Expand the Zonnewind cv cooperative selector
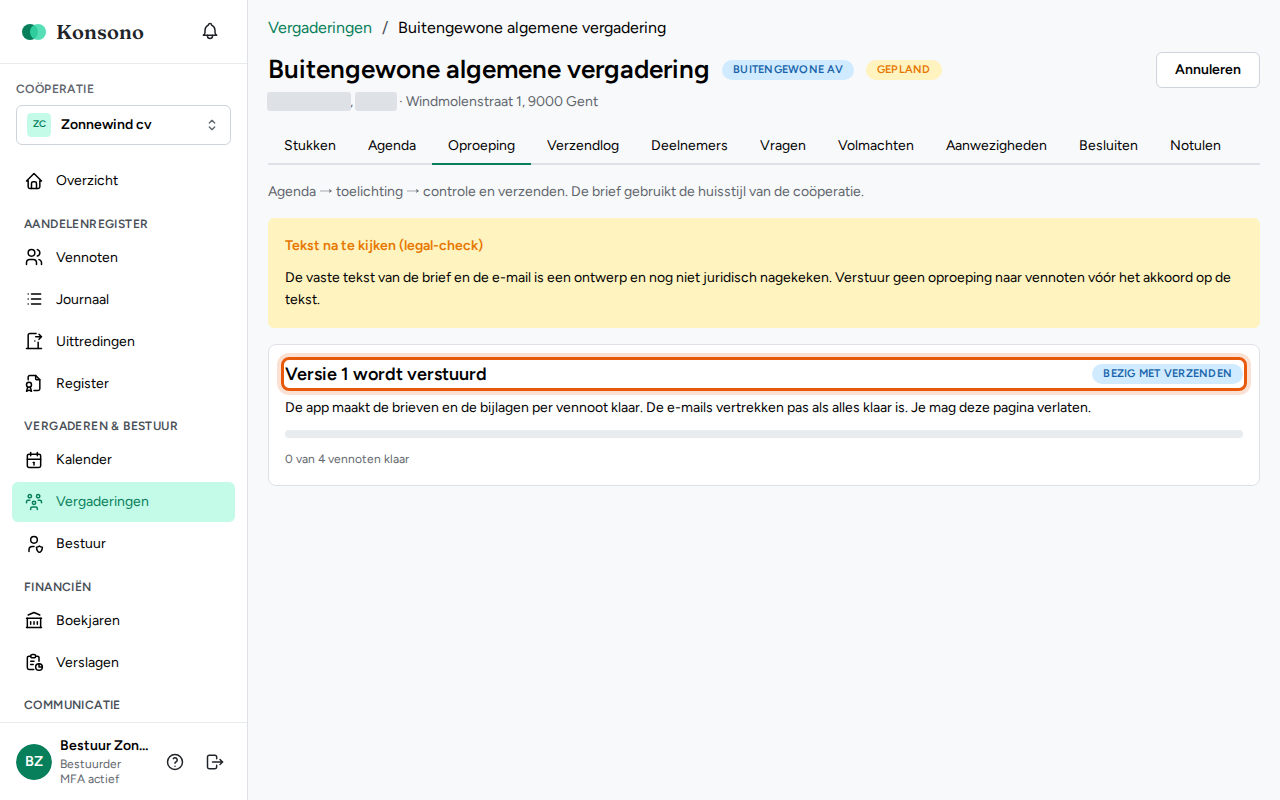 [123, 125]
